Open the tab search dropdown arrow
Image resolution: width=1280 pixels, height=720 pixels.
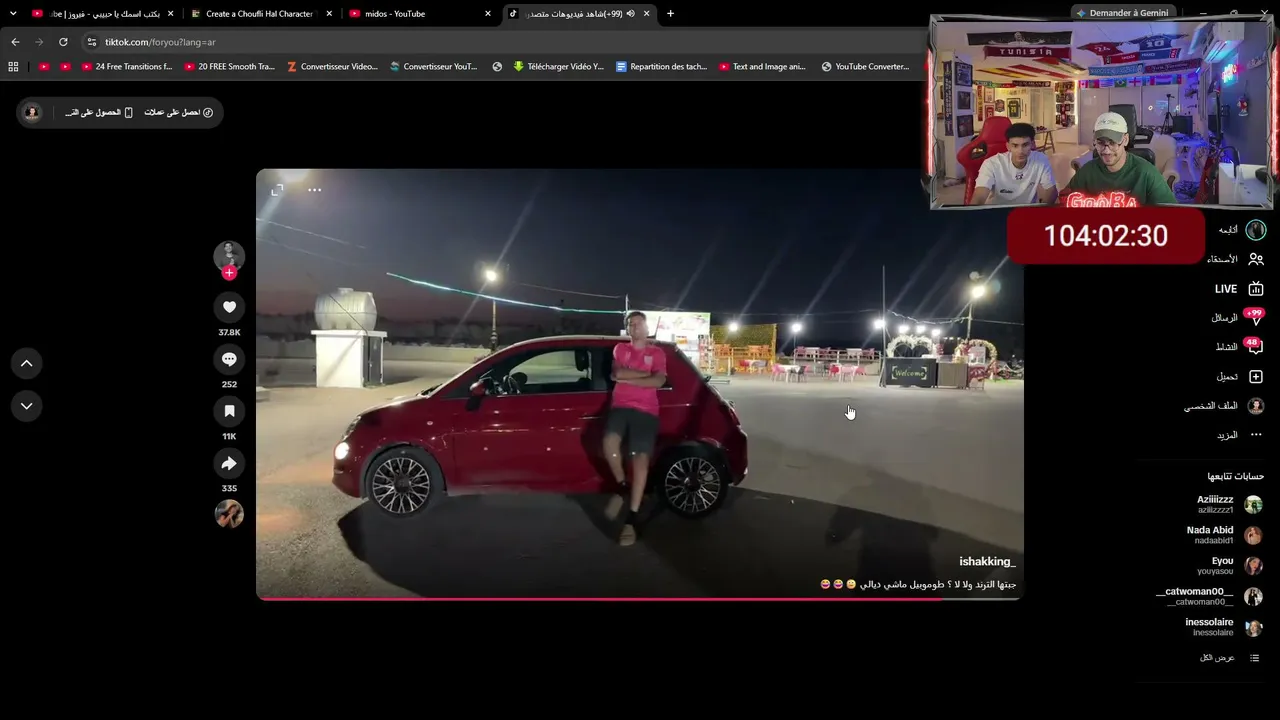coord(13,14)
